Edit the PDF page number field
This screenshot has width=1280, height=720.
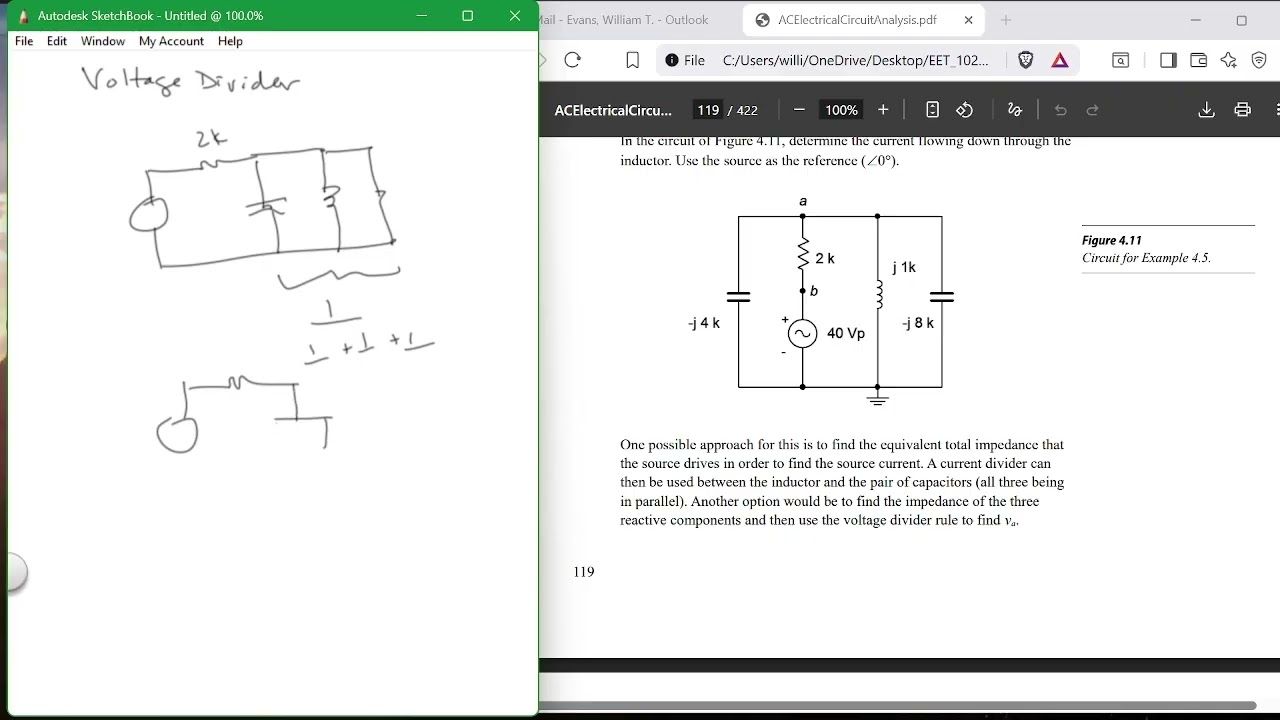pyautogui.click(x=708, y=110)
